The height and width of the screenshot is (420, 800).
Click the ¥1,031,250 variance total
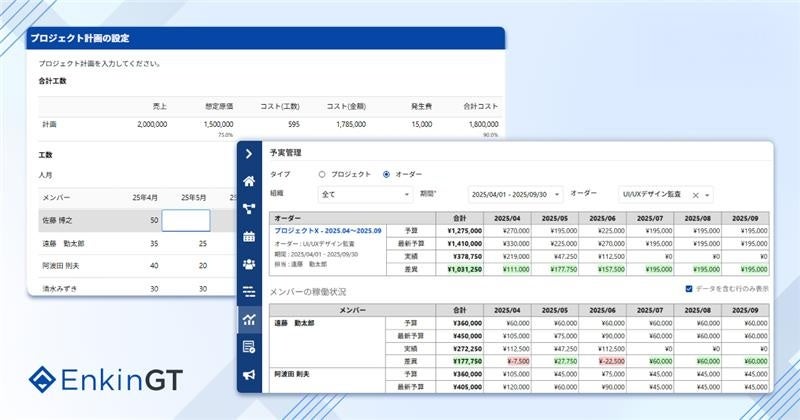point(464,269)
